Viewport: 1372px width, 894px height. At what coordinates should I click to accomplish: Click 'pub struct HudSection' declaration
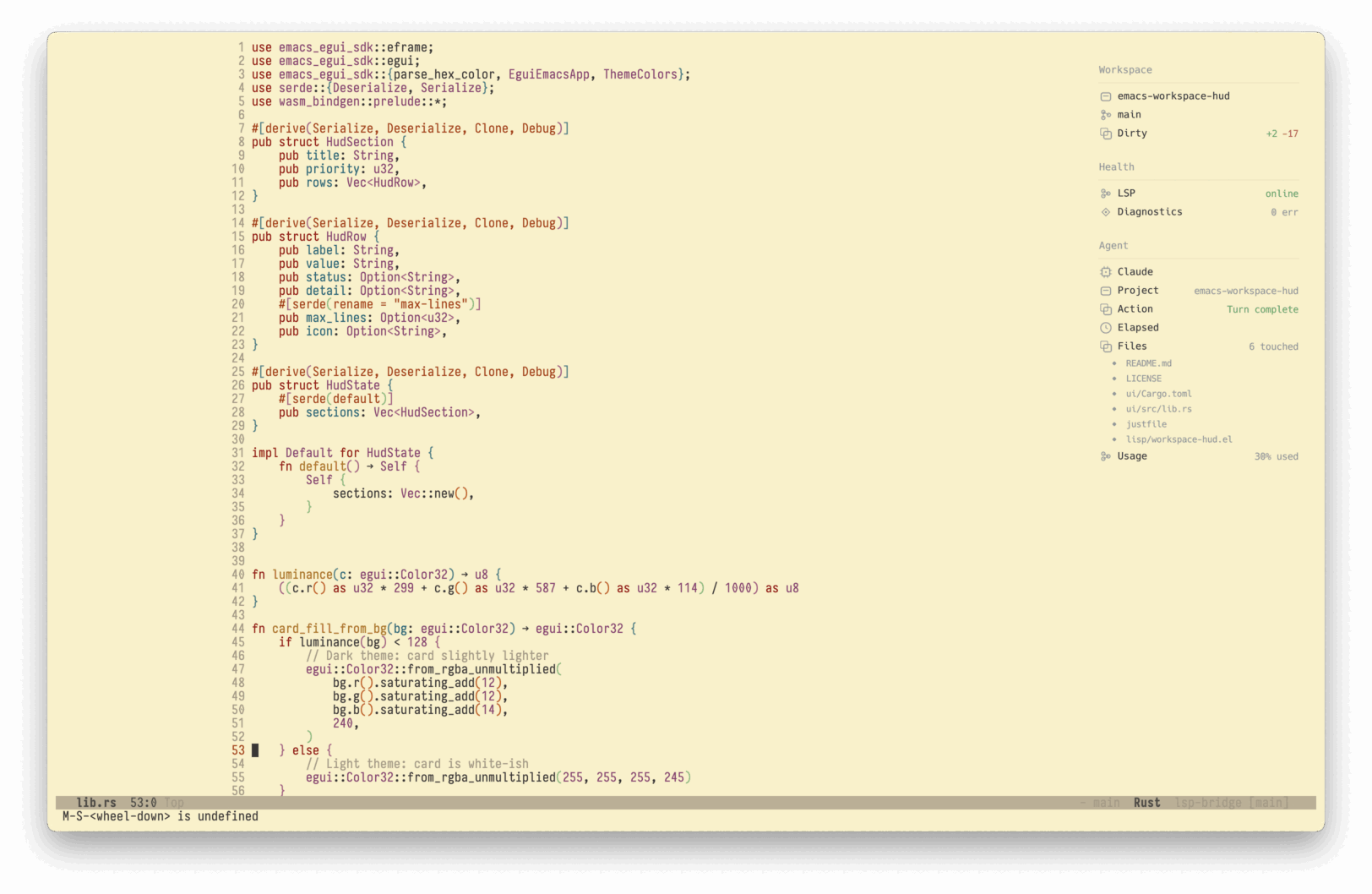click(329, 142)
